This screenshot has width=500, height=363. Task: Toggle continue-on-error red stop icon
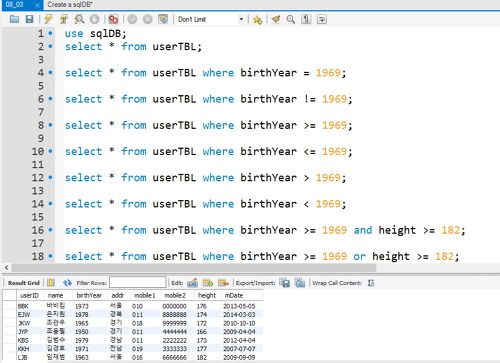click(113, 19)
